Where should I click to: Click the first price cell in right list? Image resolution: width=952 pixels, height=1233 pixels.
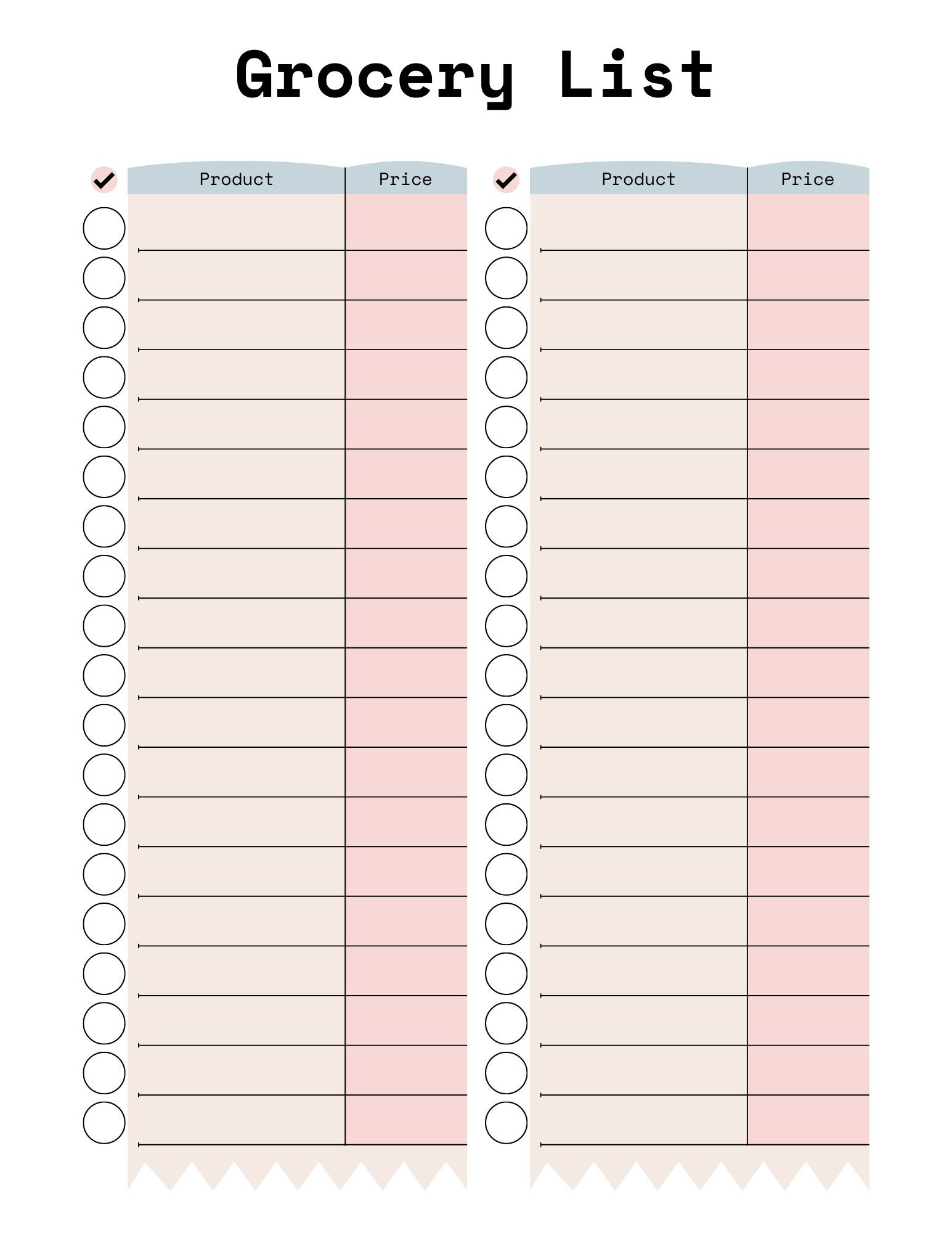[808, 223]
